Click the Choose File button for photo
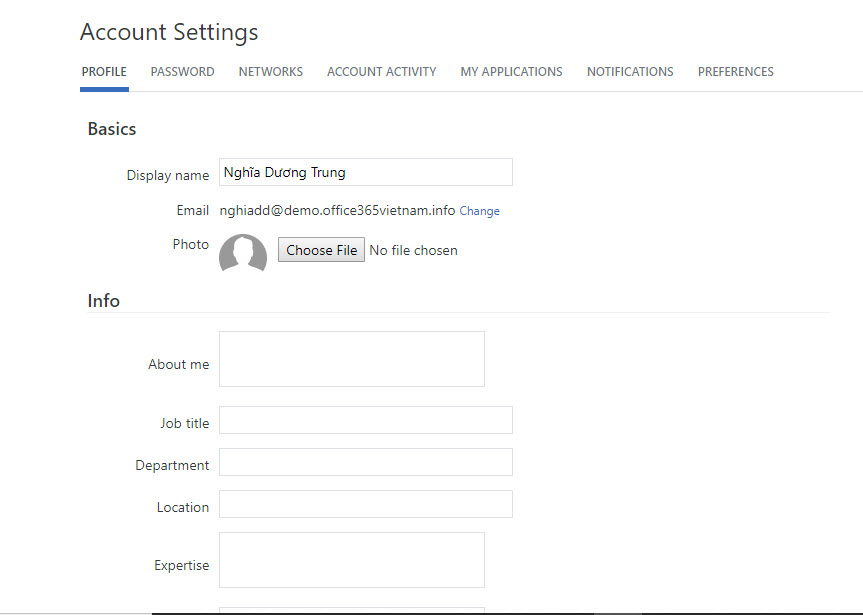This screenshot has height=615, width=863. tap(321, 250)
